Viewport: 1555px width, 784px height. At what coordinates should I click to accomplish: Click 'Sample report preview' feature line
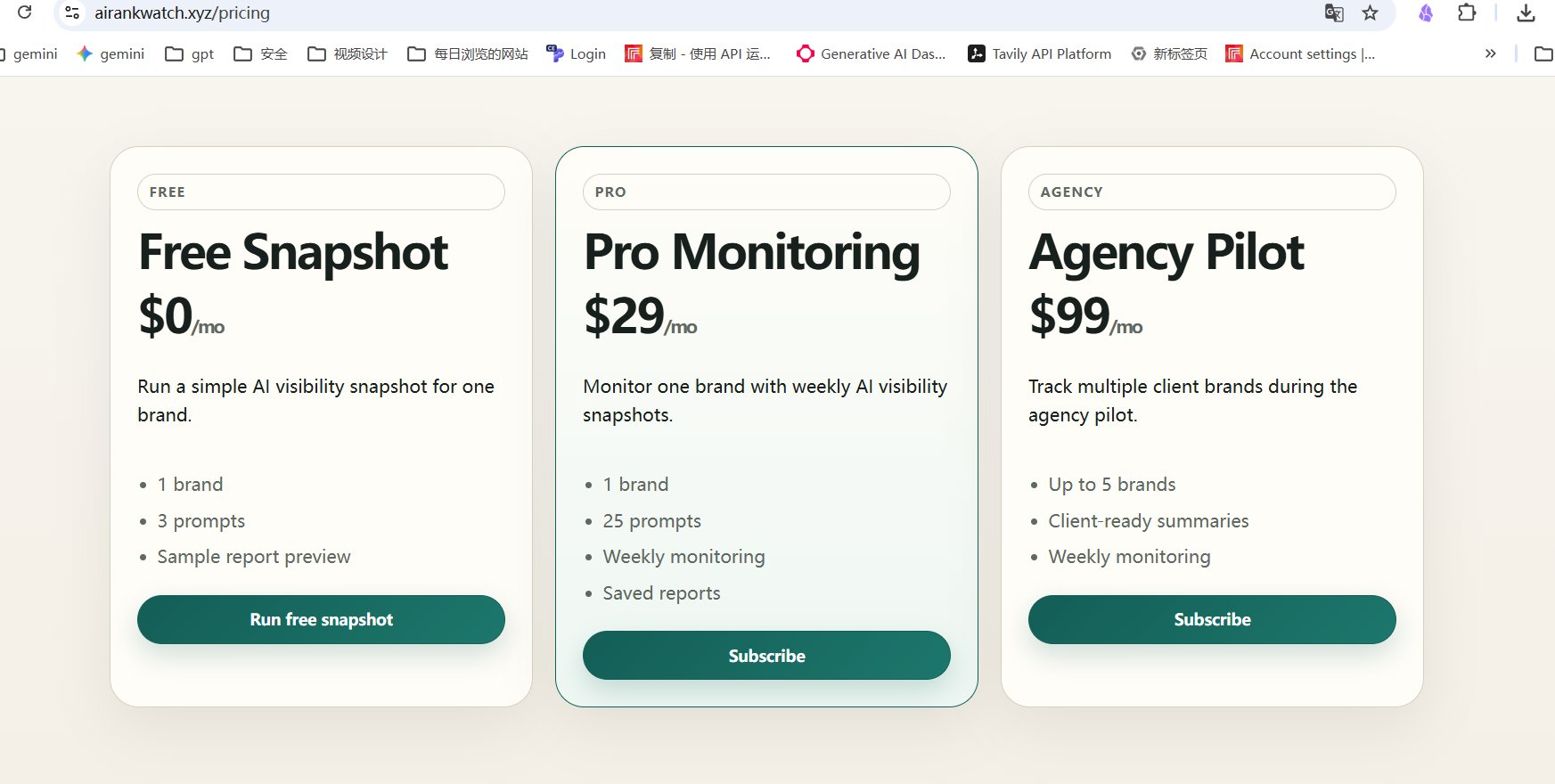click(x=254, y=557)
